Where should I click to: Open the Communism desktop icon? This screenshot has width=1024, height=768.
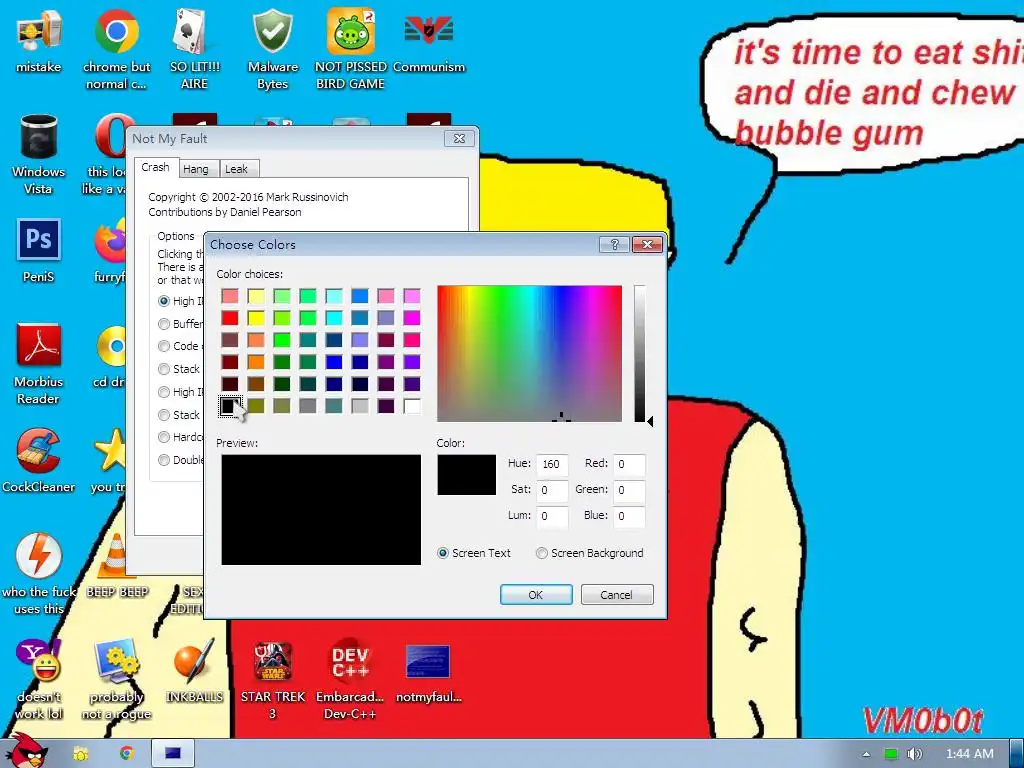[428, 40]
